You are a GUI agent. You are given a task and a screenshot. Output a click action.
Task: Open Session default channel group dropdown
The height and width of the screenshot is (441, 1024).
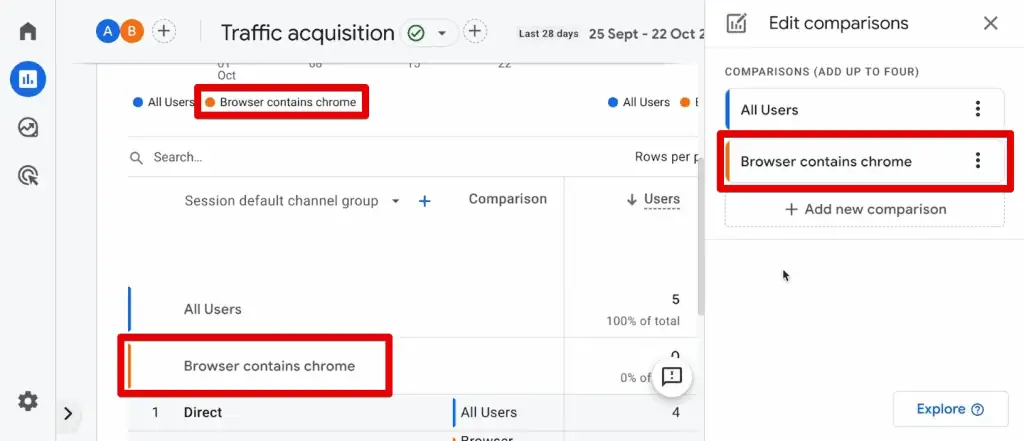pyautogui.click(x=395, y=201)
